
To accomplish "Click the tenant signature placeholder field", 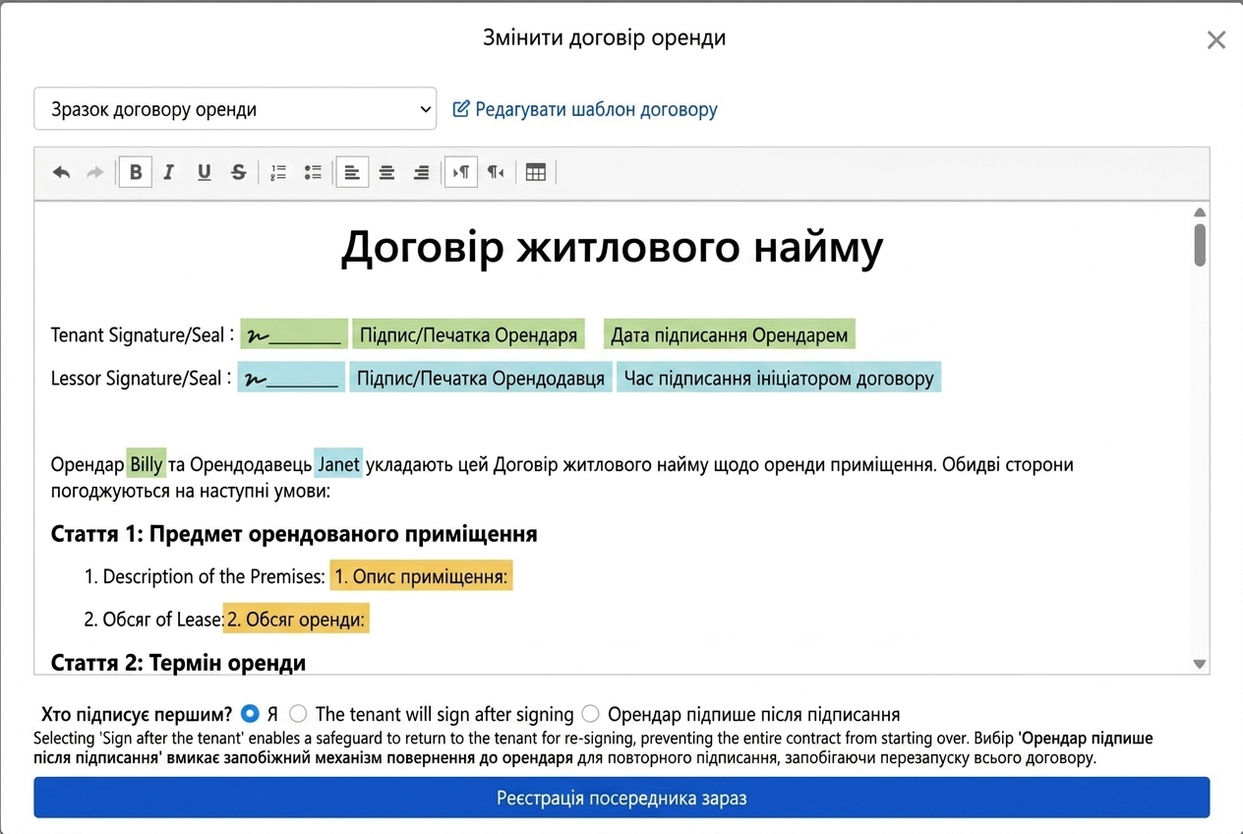I will click(294, 334).
